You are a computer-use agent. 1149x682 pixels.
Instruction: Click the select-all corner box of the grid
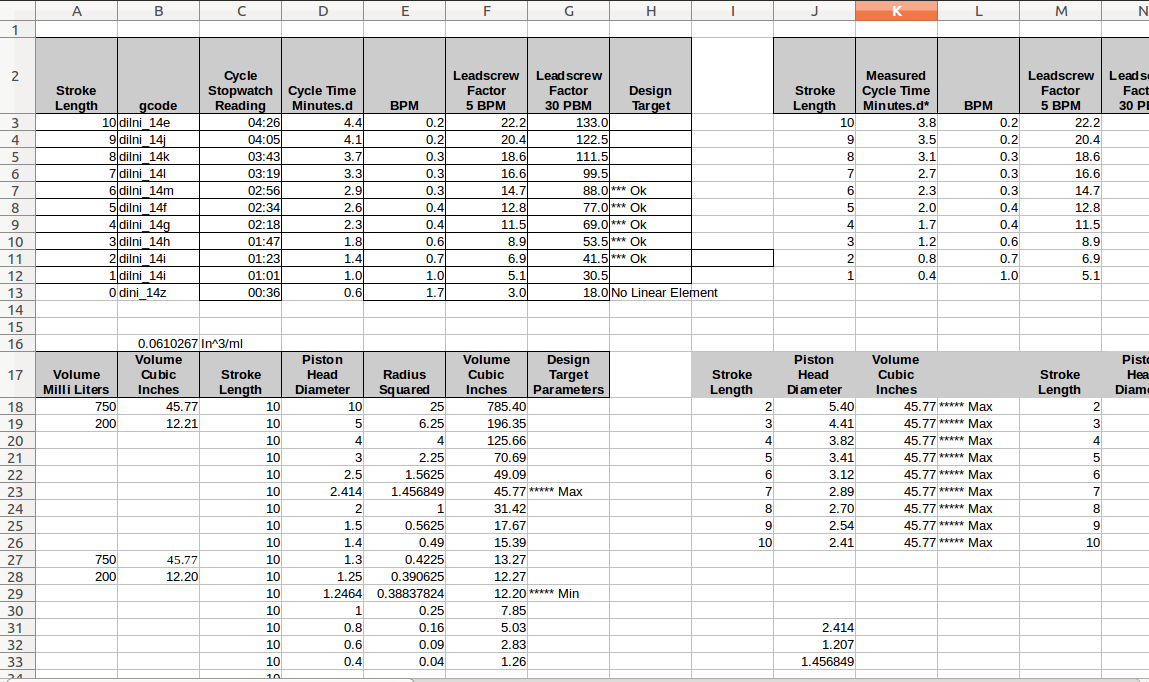point(17,10)
